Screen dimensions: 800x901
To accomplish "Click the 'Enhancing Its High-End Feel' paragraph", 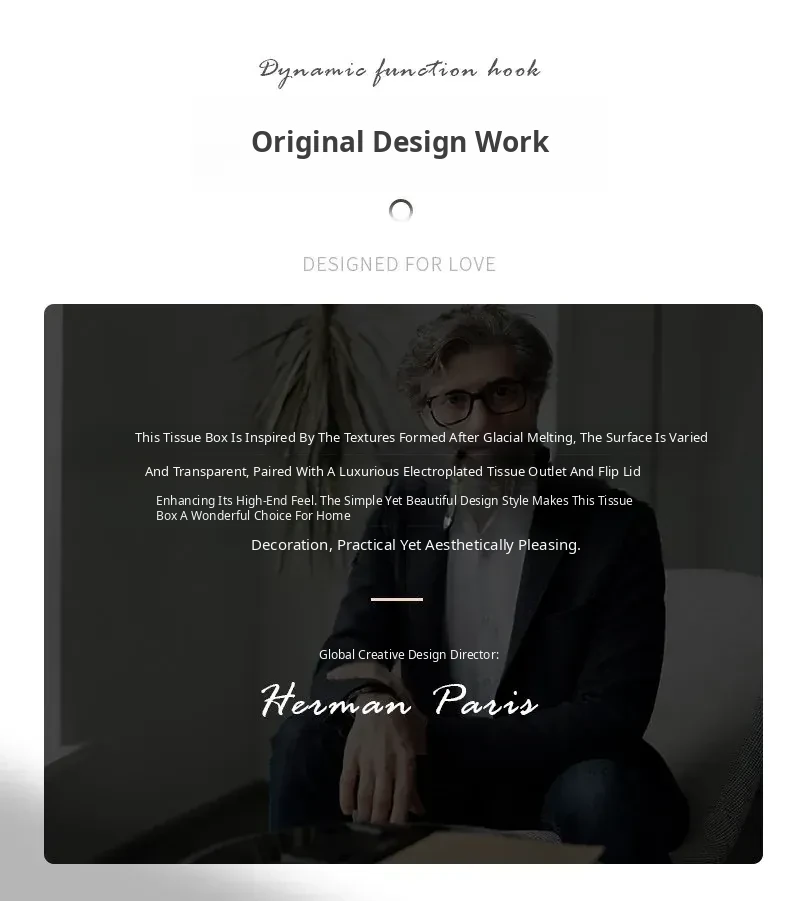I will (x=394, y=508).
